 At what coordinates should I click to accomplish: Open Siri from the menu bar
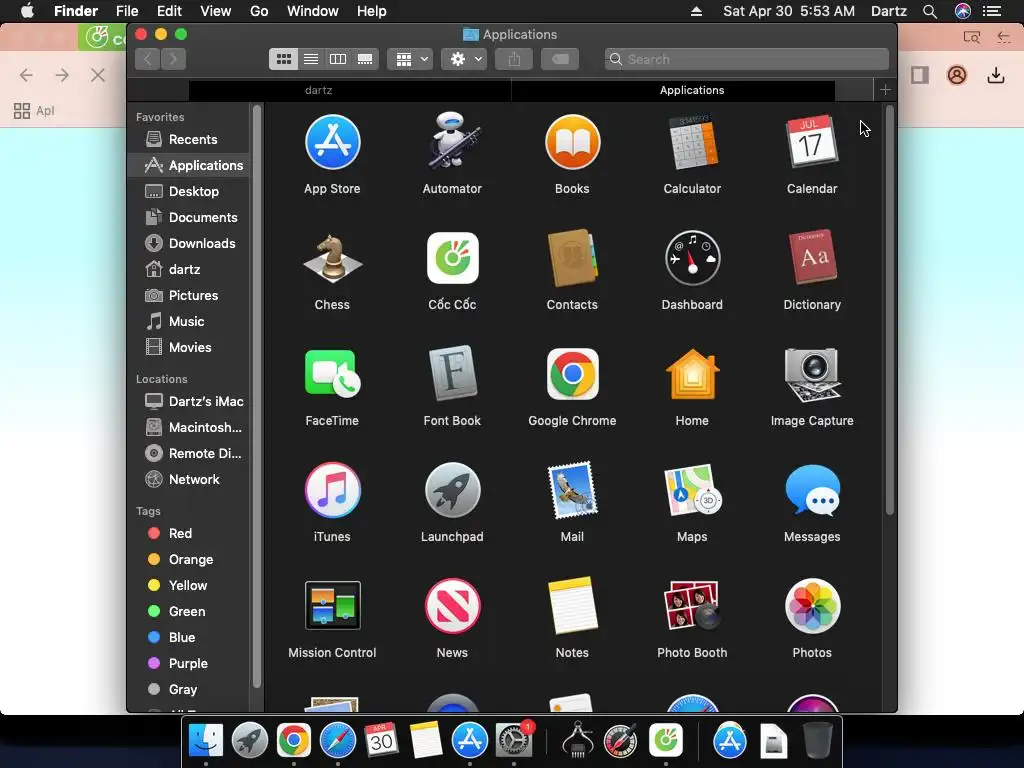pos(963,11)
